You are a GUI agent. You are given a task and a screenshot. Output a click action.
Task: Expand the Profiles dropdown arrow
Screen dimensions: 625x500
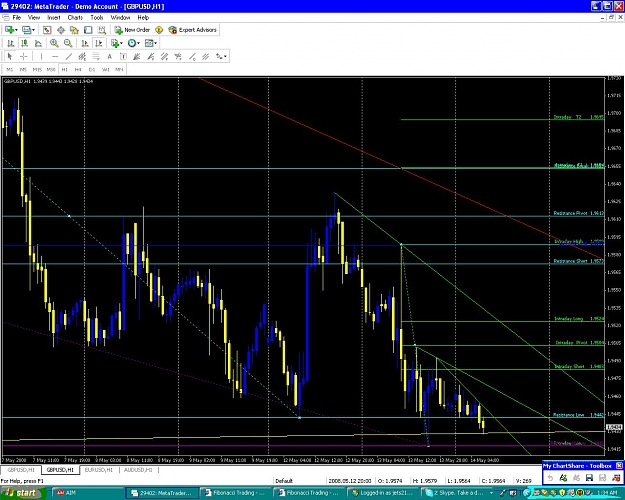click(x=33, y=30)
